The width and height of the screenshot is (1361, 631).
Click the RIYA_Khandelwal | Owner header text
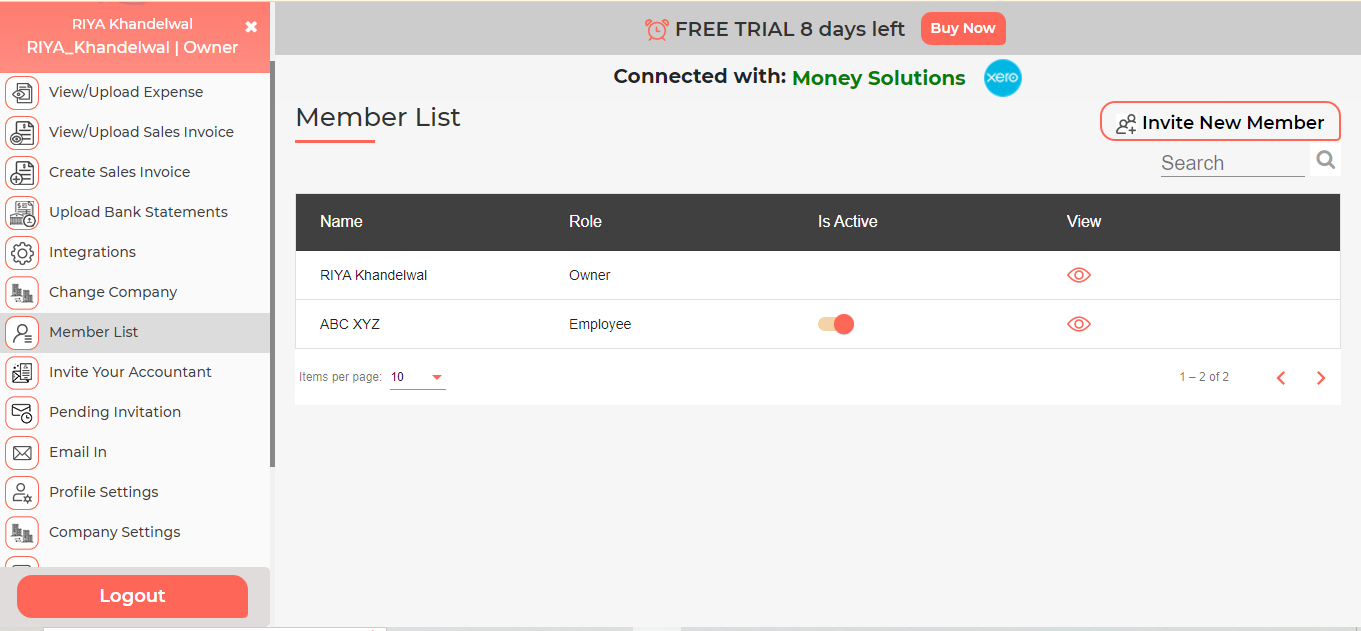click(132, 47)
